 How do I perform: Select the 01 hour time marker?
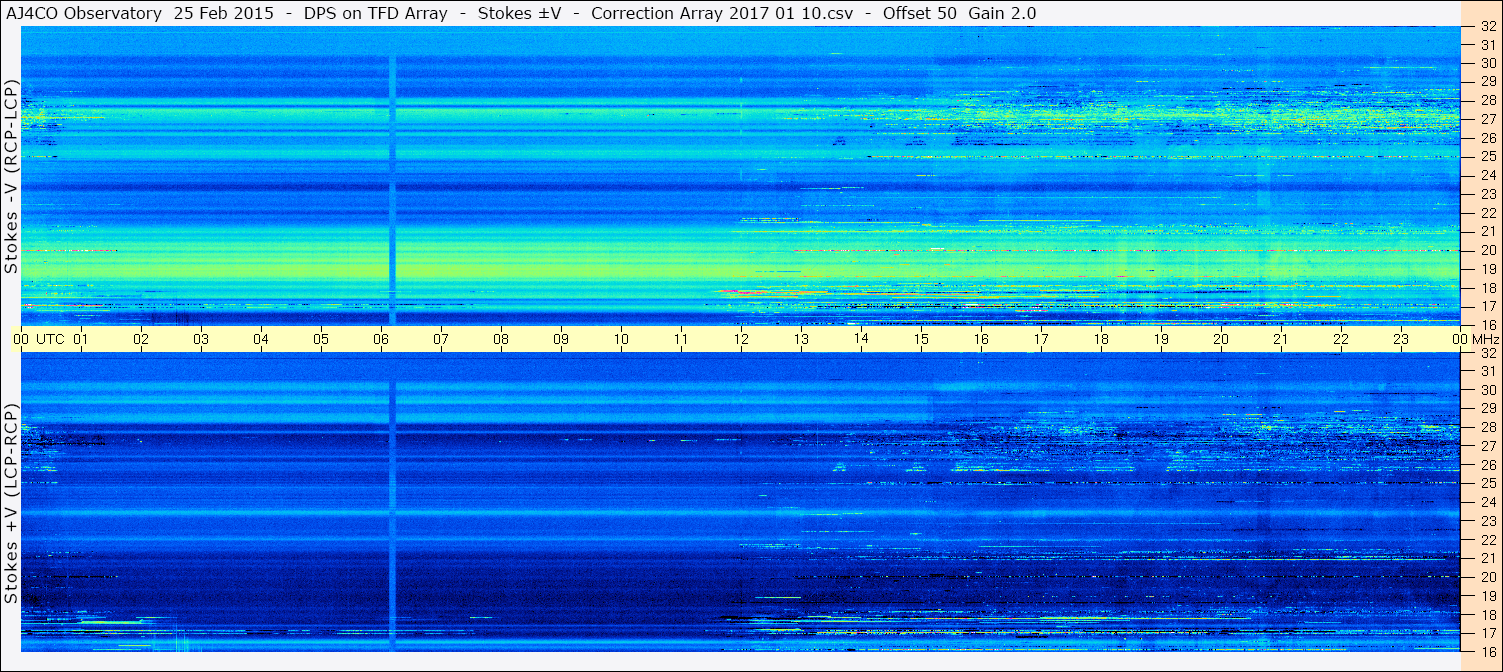point(81,339)
